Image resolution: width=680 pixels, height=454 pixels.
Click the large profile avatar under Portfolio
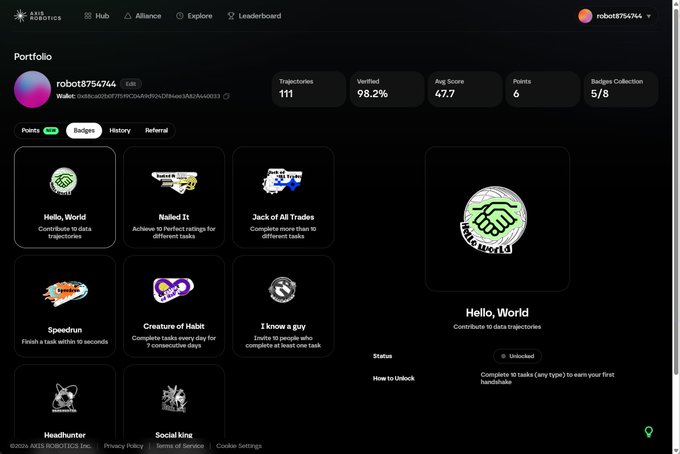point(32,89)
